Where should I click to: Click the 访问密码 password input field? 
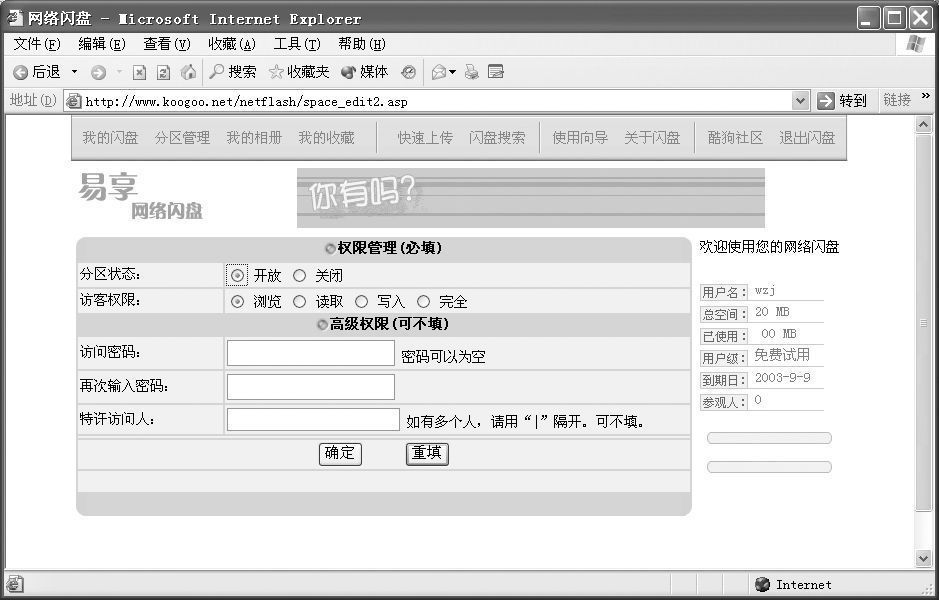[311, 354]
